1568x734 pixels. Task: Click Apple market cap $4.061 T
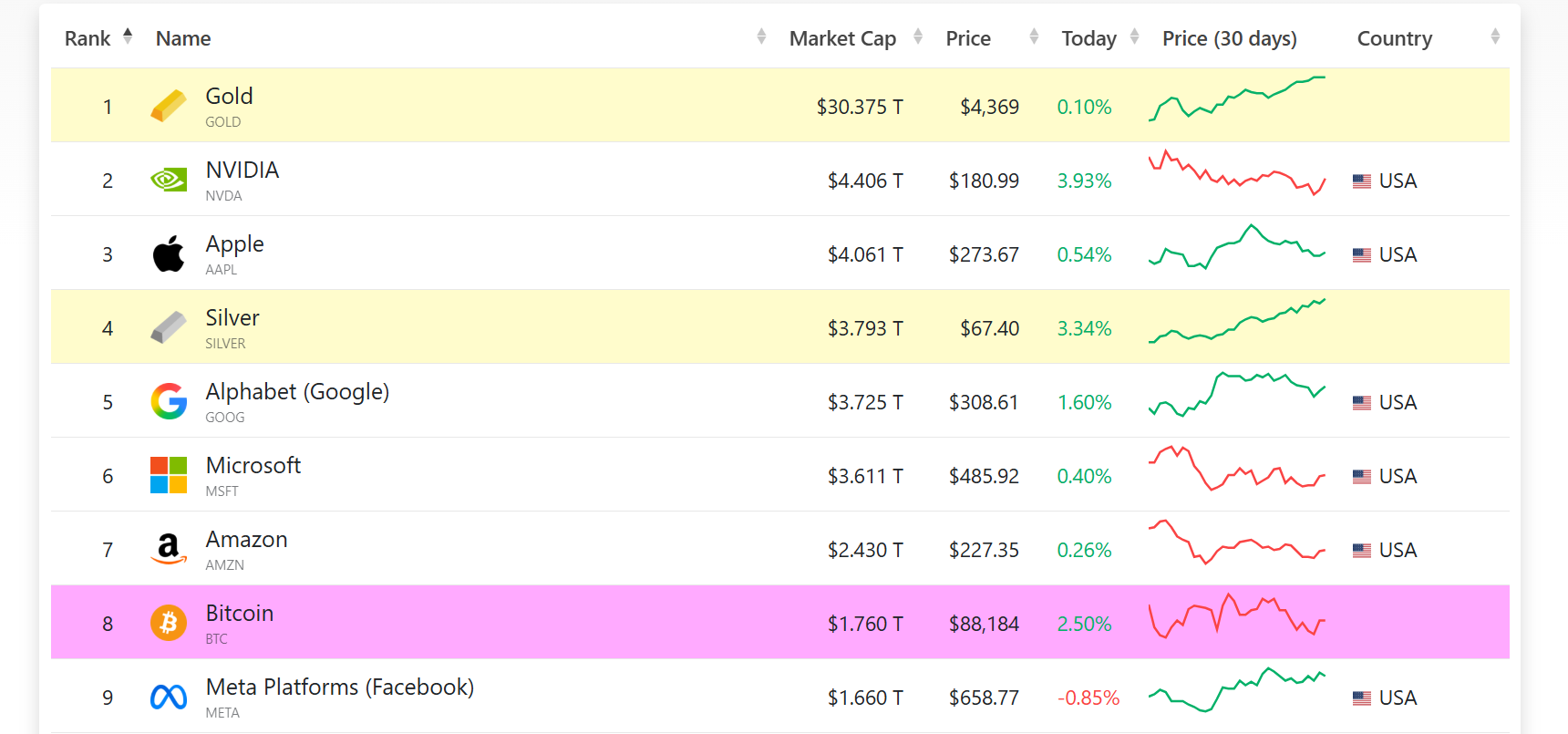click(865, 254)
